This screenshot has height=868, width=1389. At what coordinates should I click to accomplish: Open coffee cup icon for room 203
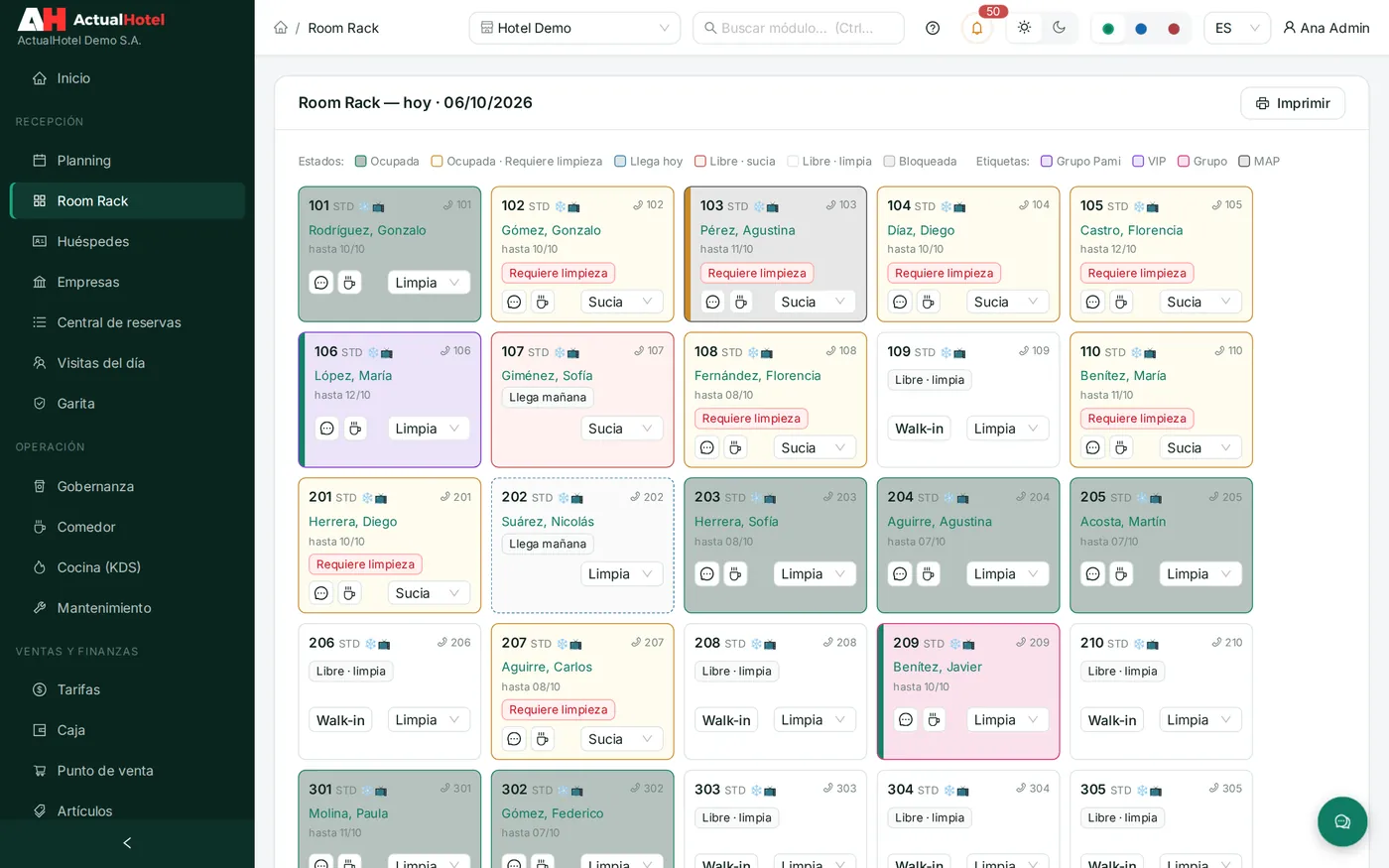coord(735,573)
